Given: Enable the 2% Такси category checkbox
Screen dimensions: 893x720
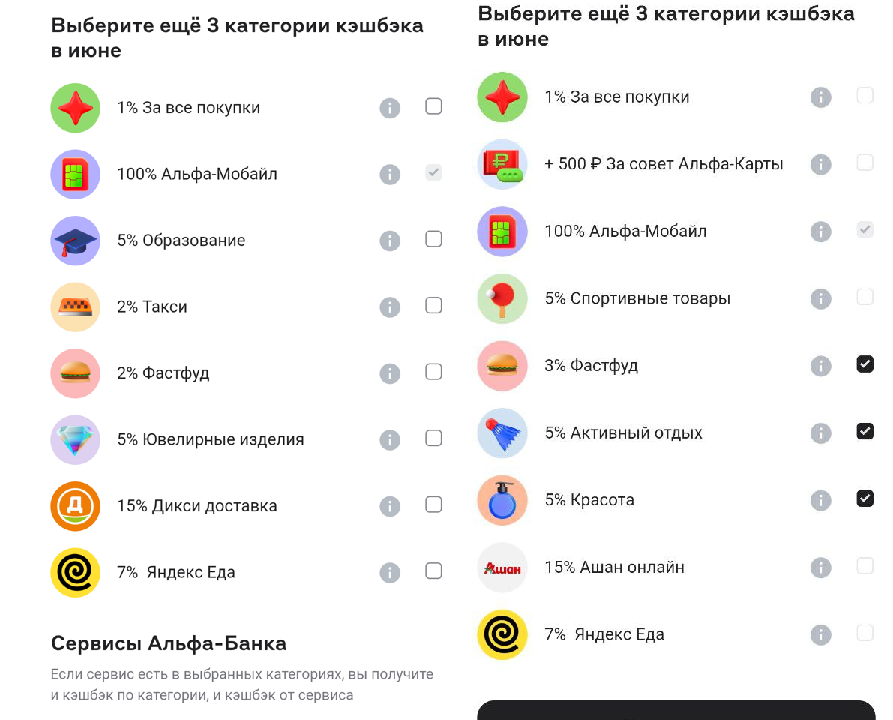Looking at the screenshot, I should [x=433, y=305].
